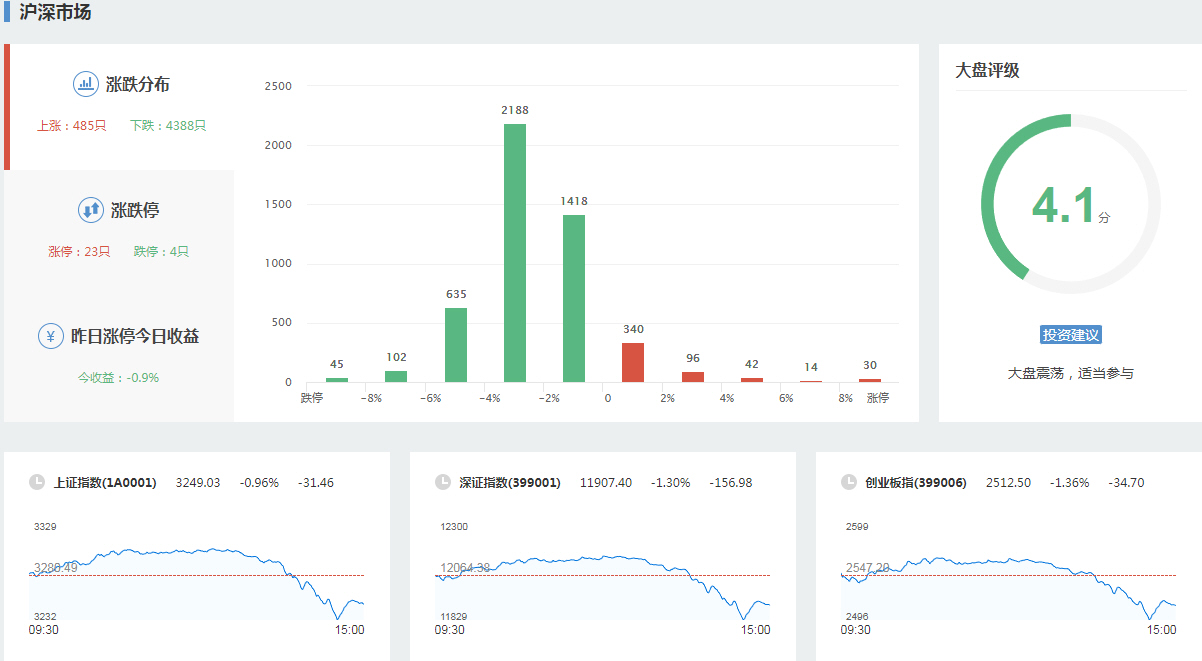
Task: Click the 635 green bar in chart
Action: (456, 344)
